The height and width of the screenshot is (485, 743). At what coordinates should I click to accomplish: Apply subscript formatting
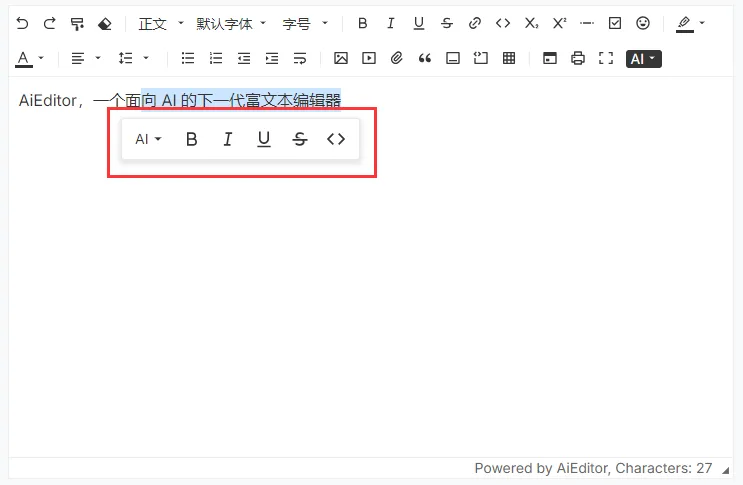pyautogui.click(x=531, y=23)
